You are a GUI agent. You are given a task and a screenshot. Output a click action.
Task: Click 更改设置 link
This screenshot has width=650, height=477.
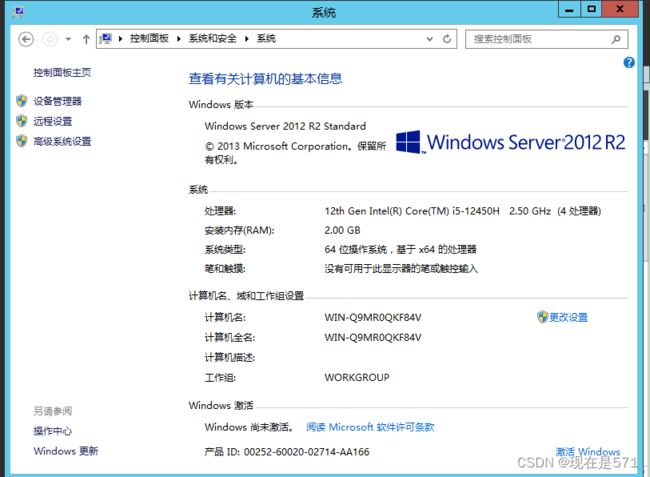pyautogui.click(x=568, y=317)
